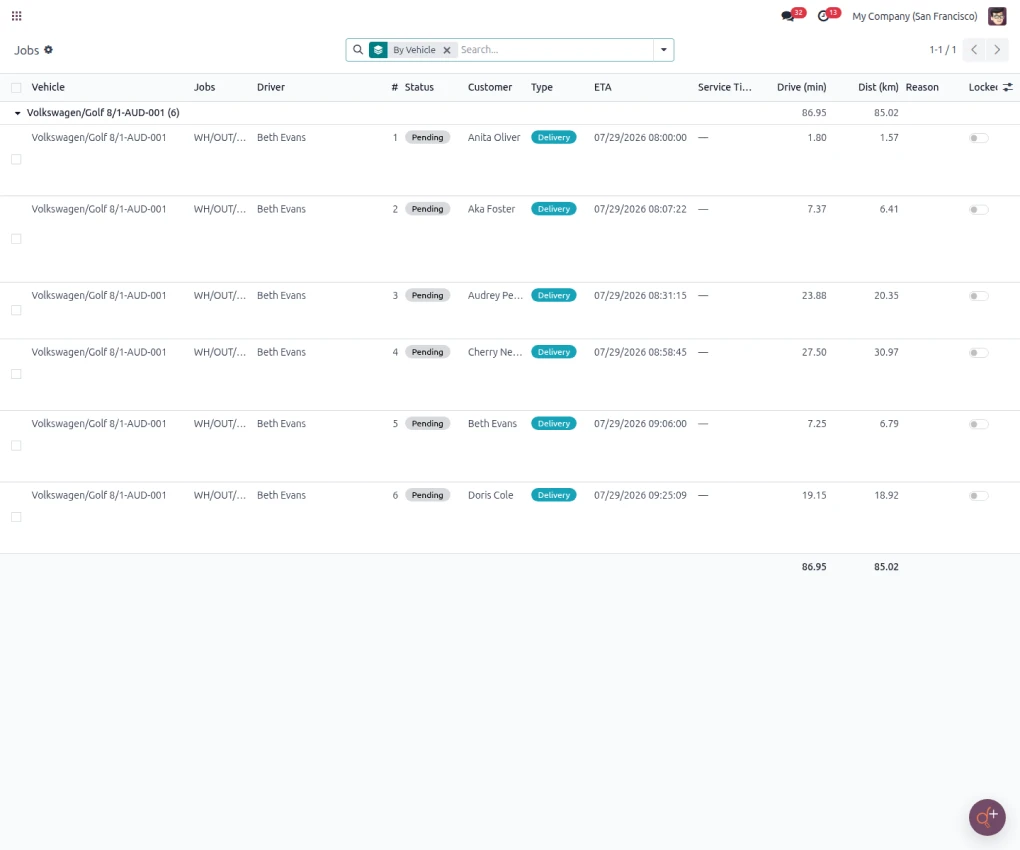Toggle Locked switch for Aka Foster row

[978, 209]
